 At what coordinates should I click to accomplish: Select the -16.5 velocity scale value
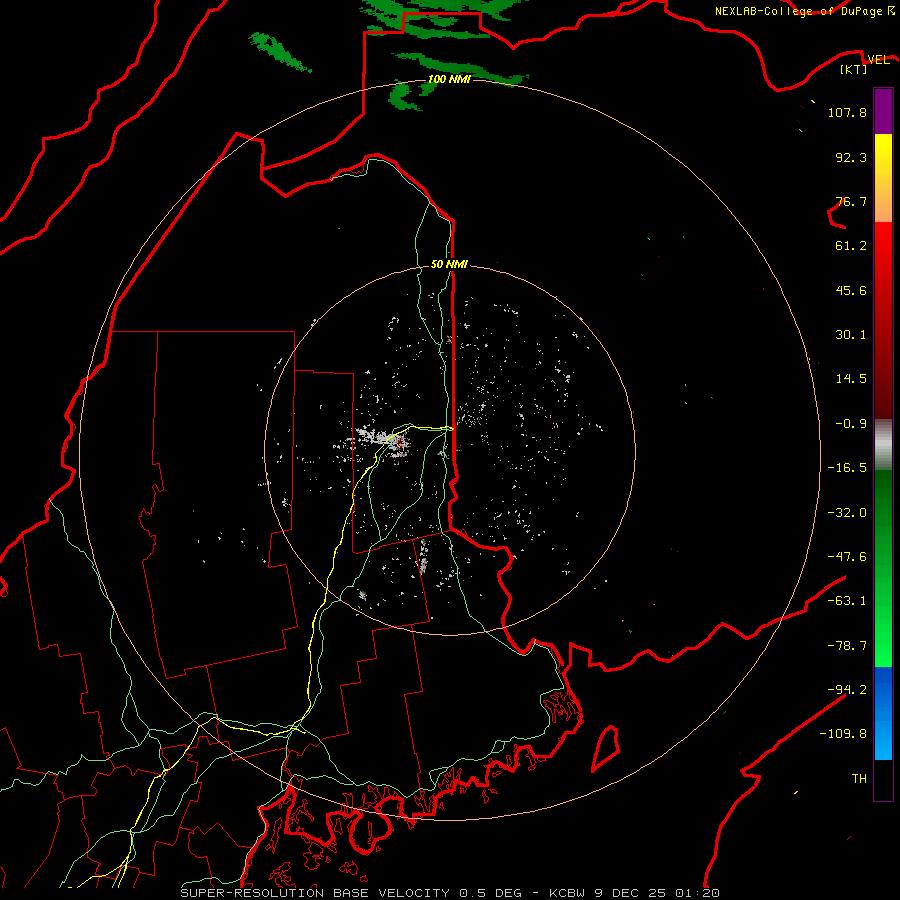[847, 468]
